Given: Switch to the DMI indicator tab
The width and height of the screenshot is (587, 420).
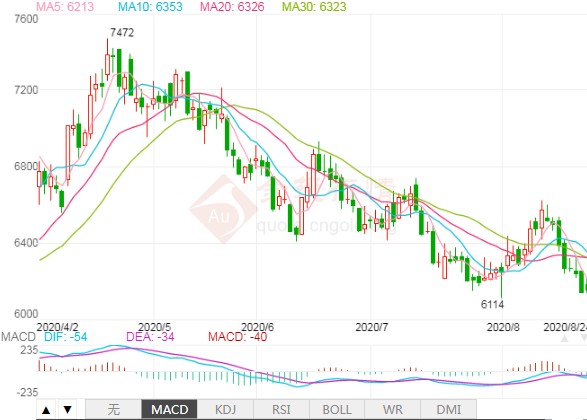Looking at the screenshot, I should point(448,409).
